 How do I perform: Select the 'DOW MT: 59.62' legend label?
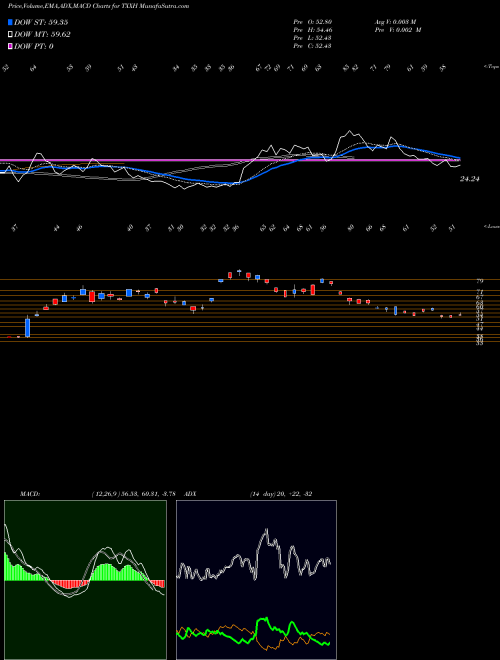(x=42, y=35)
